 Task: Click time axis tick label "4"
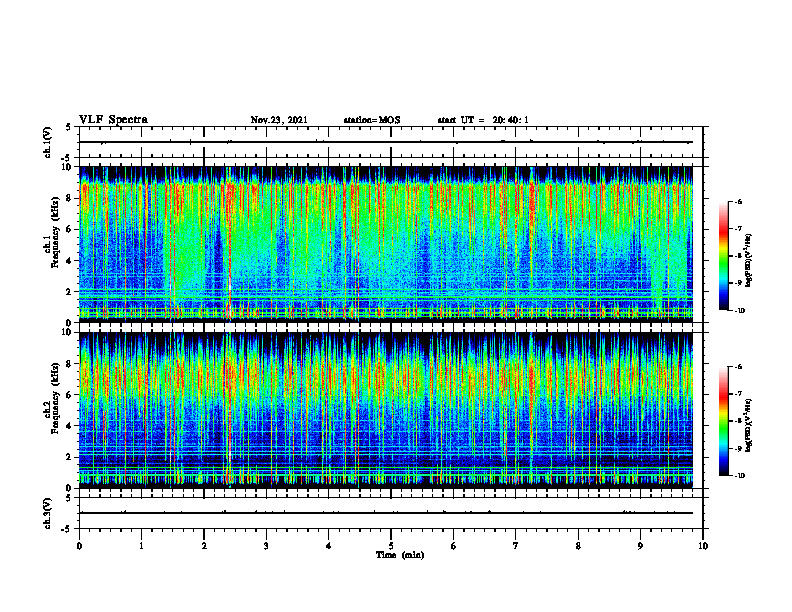[328, 546]
